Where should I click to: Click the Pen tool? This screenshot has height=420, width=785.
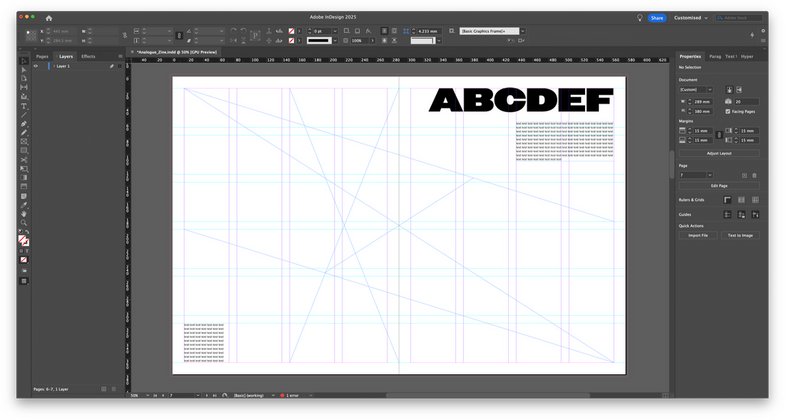pos(24,124)
